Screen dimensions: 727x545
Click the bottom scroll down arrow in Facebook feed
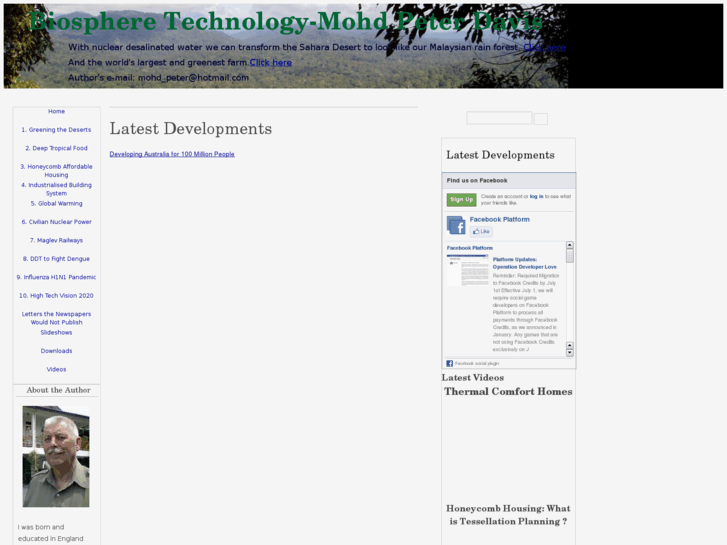(570, 353)
